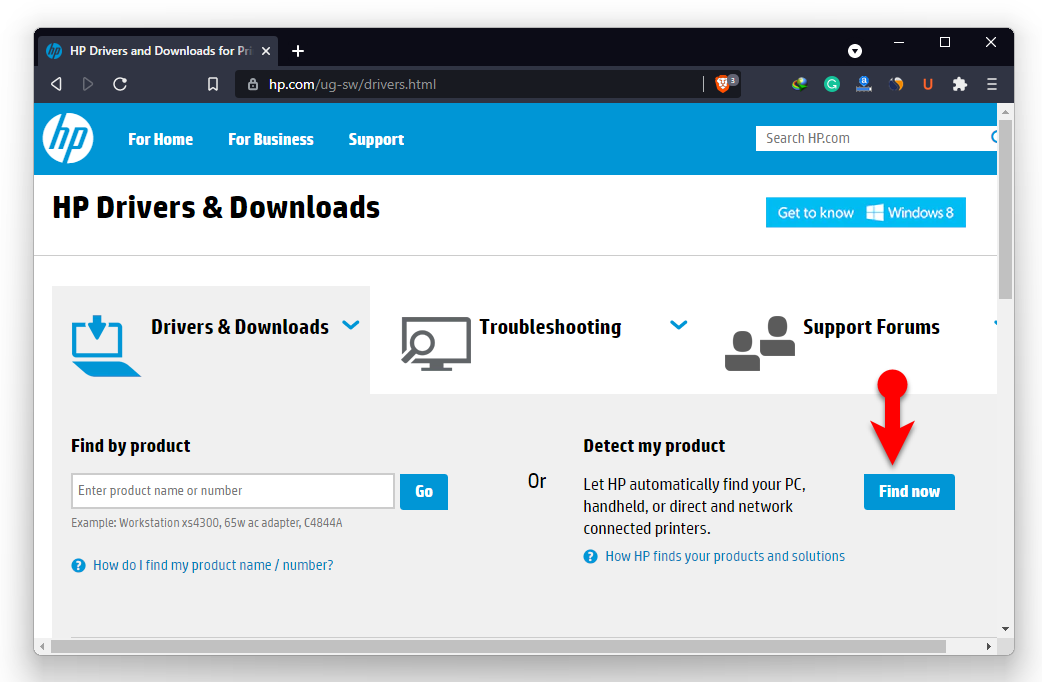Reload the page with the refresh icon
The width and height of the screenshot is (1042, 682).
point(120,85)
